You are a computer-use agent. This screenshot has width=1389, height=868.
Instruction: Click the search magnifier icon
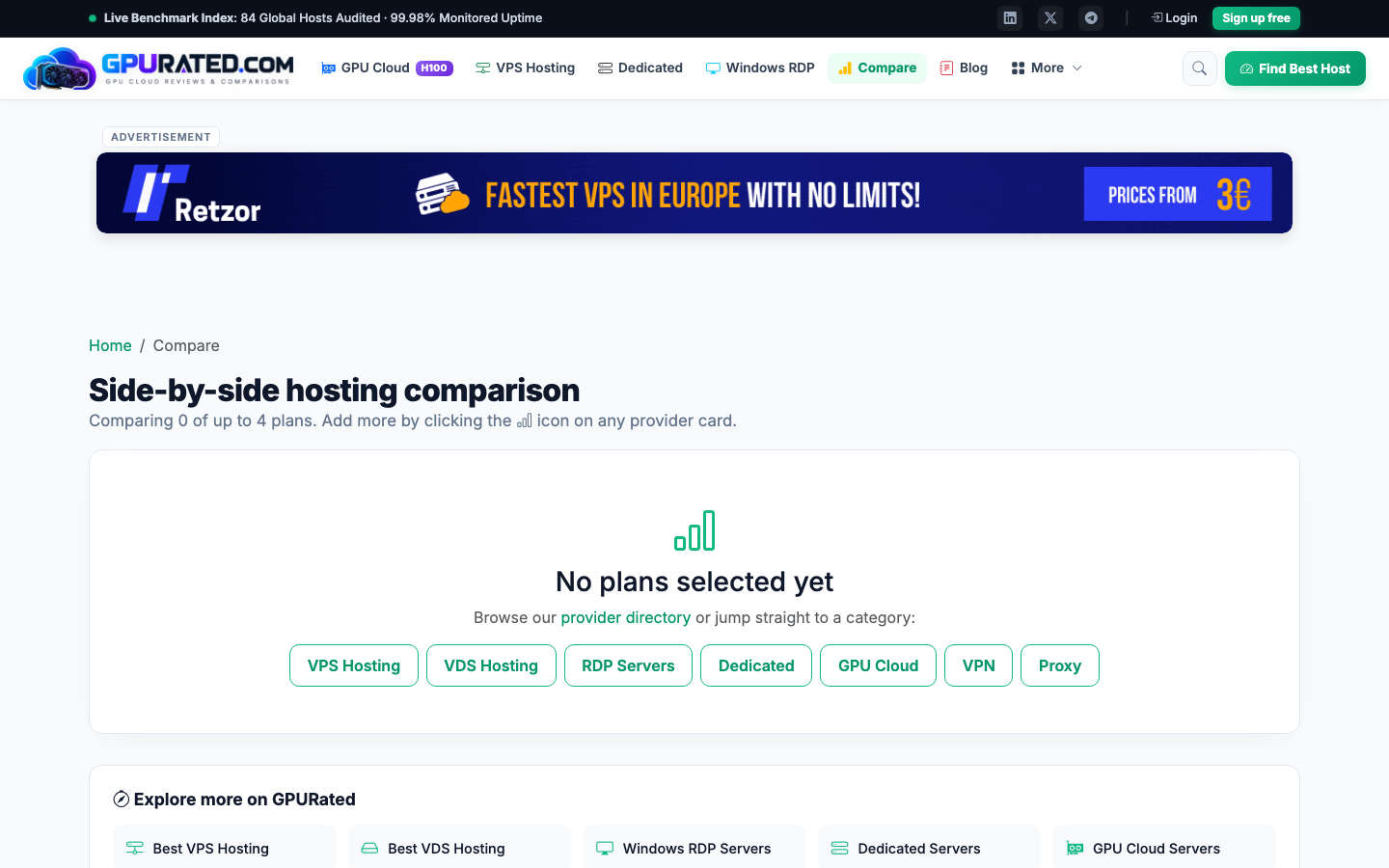click(x=1200, y=68)
